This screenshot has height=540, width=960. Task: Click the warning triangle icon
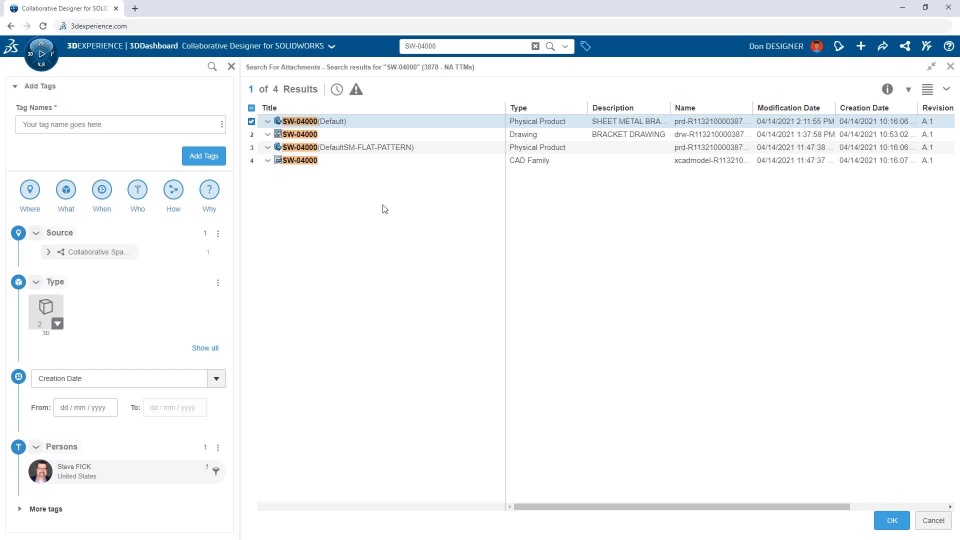point(356,89)
